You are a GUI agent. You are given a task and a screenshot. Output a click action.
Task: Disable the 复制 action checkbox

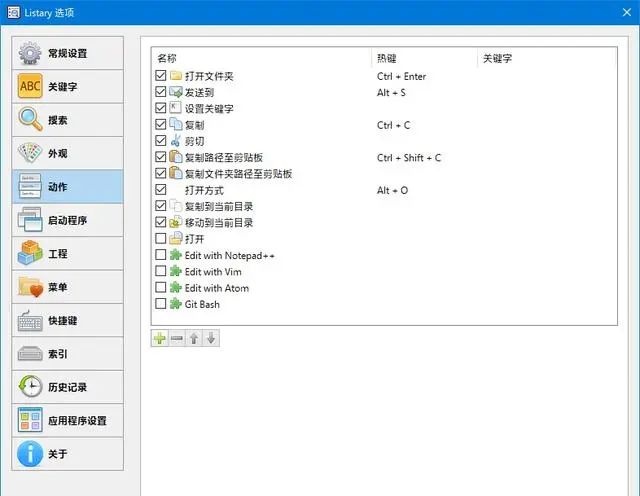[161, 125]
